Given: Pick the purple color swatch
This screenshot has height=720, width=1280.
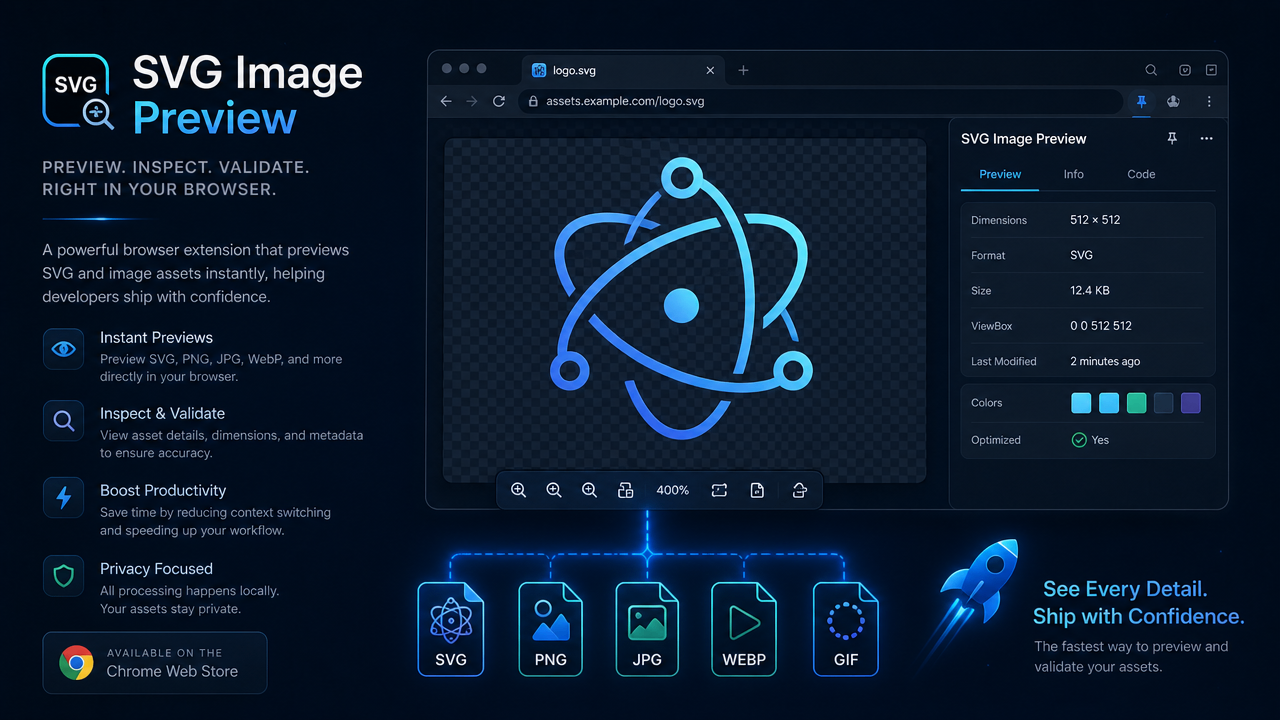Looking at the screenshot, I should tap(1190, 403).
